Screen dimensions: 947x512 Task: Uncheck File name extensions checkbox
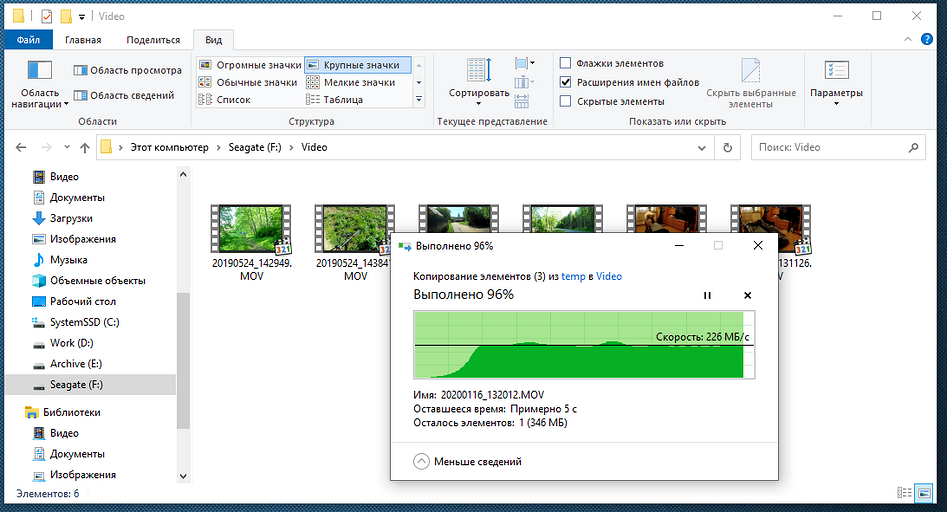(566, 82)
